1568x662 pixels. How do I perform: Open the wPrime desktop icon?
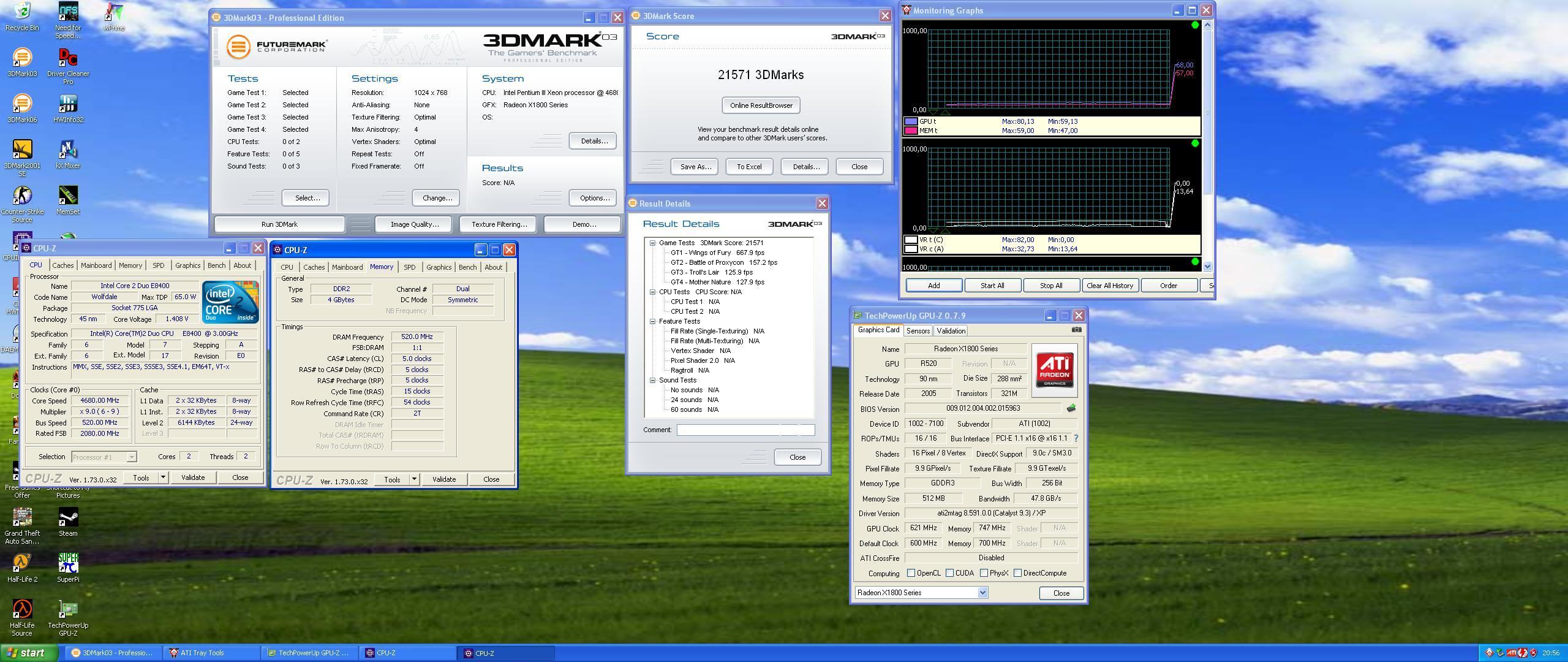point(114,17)
